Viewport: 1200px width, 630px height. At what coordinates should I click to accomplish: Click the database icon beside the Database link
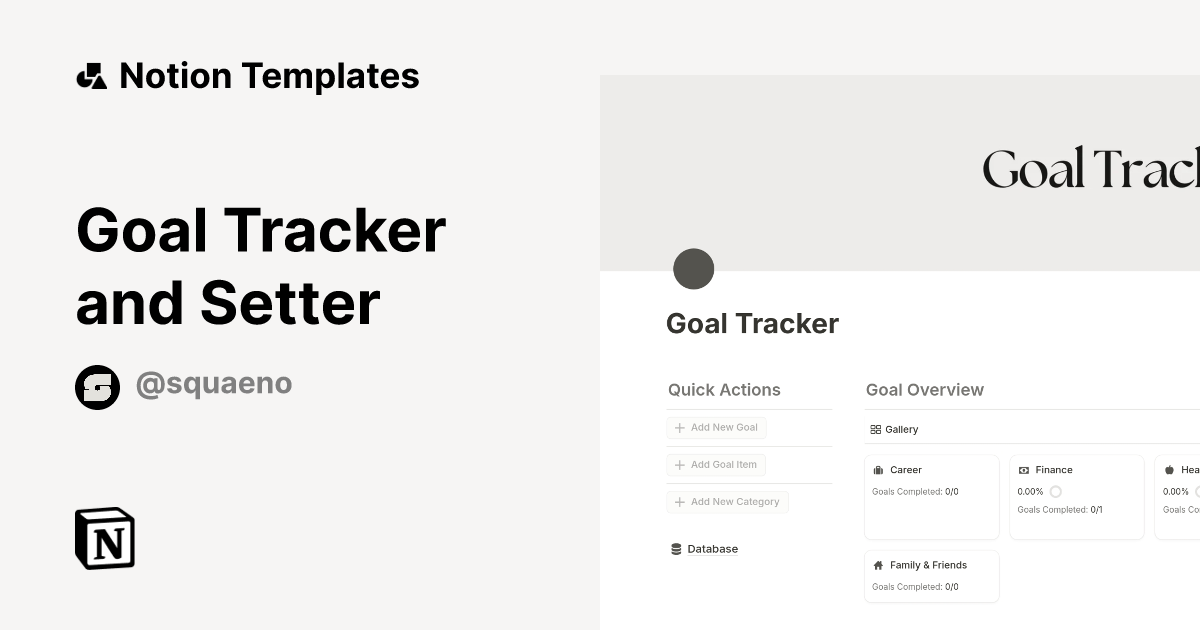(676, 548)
